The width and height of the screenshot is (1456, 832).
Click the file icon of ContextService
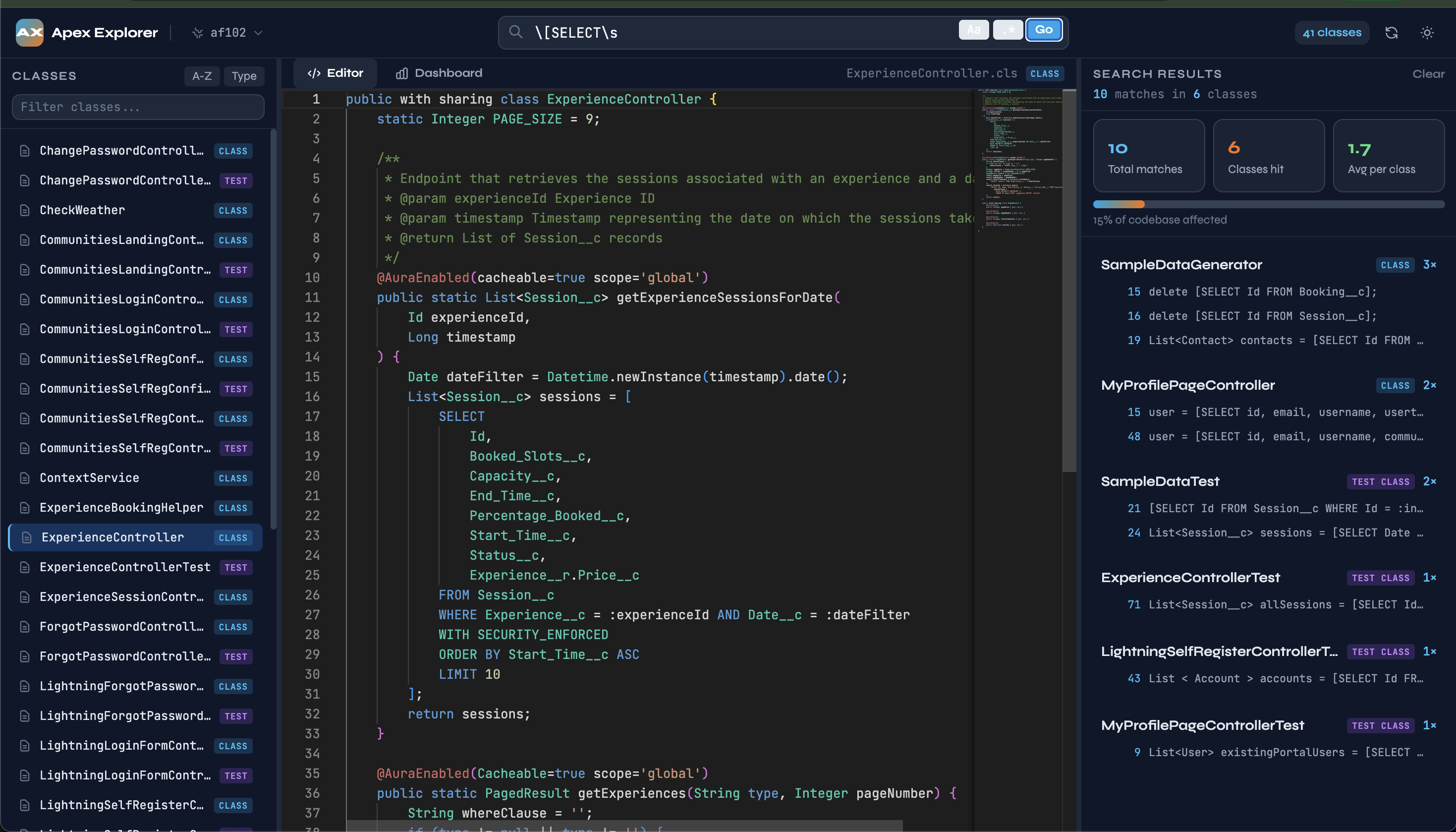[x=25, y=477]
